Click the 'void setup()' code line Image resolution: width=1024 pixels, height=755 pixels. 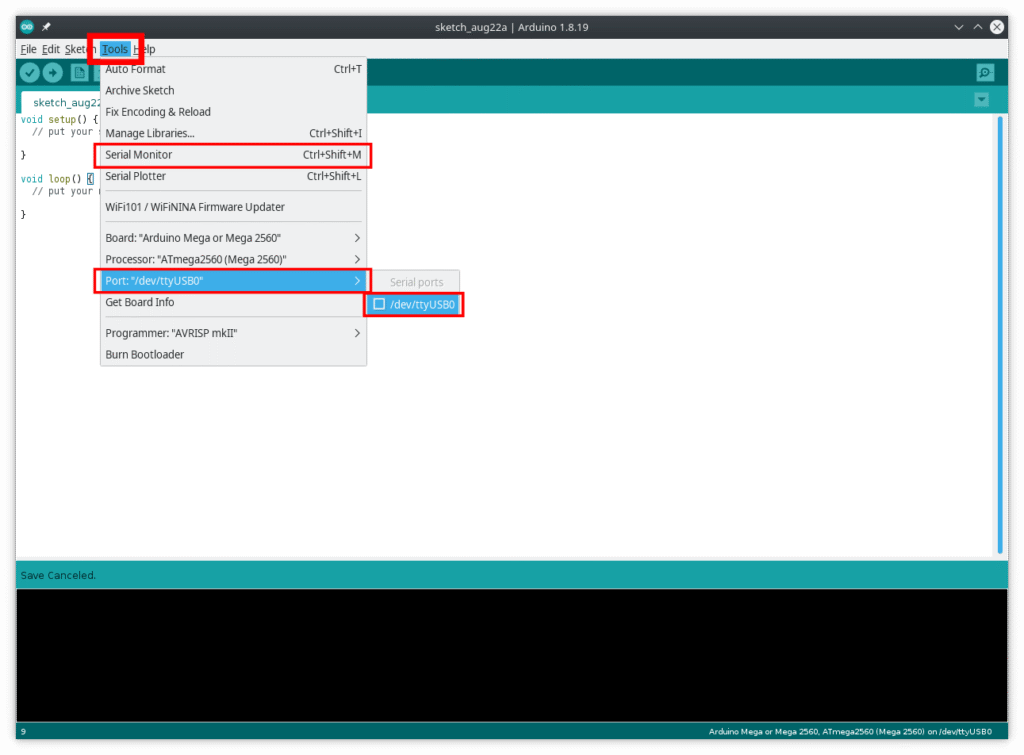(59, 120)
